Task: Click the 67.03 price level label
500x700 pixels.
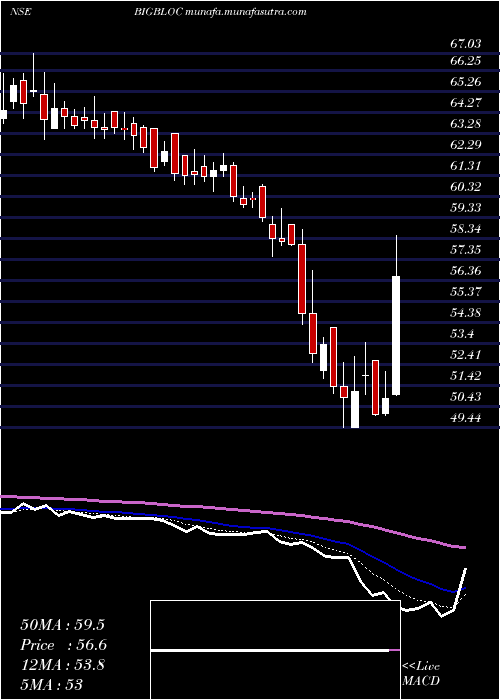Action: click(x=466, y=44)
